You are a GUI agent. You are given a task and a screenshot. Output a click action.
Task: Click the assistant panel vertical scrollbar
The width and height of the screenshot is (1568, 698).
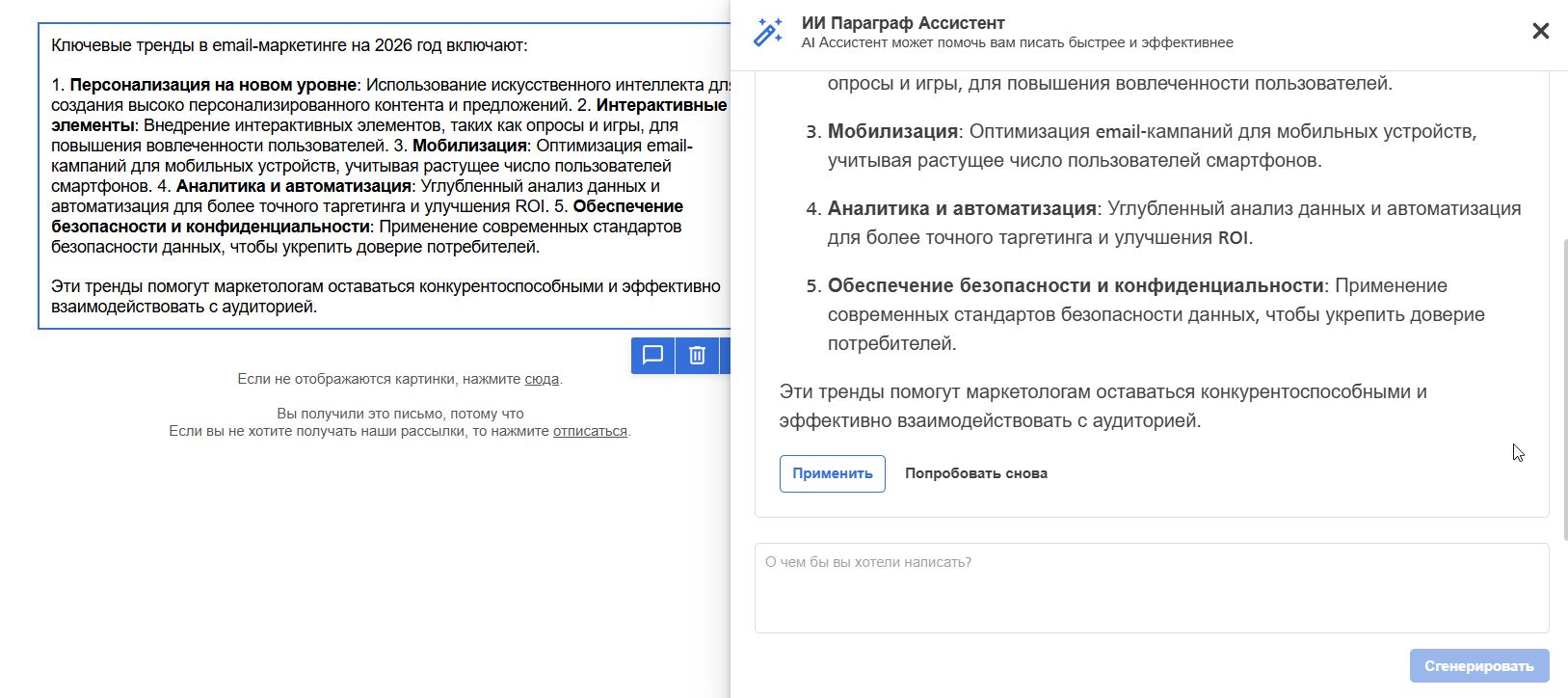pyautogui.click(x=1562, y=386)
